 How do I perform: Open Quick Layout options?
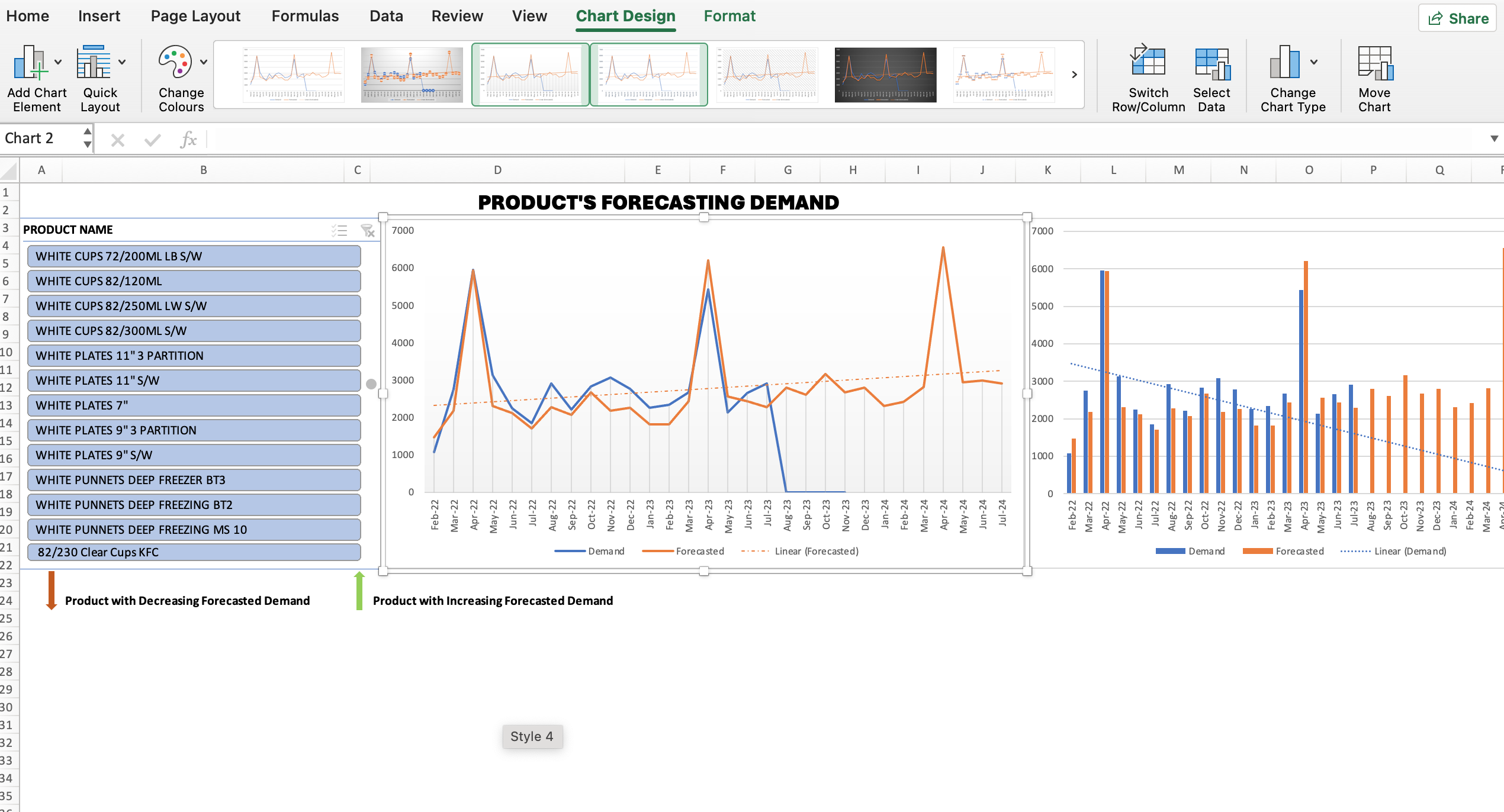click(98, 77)
